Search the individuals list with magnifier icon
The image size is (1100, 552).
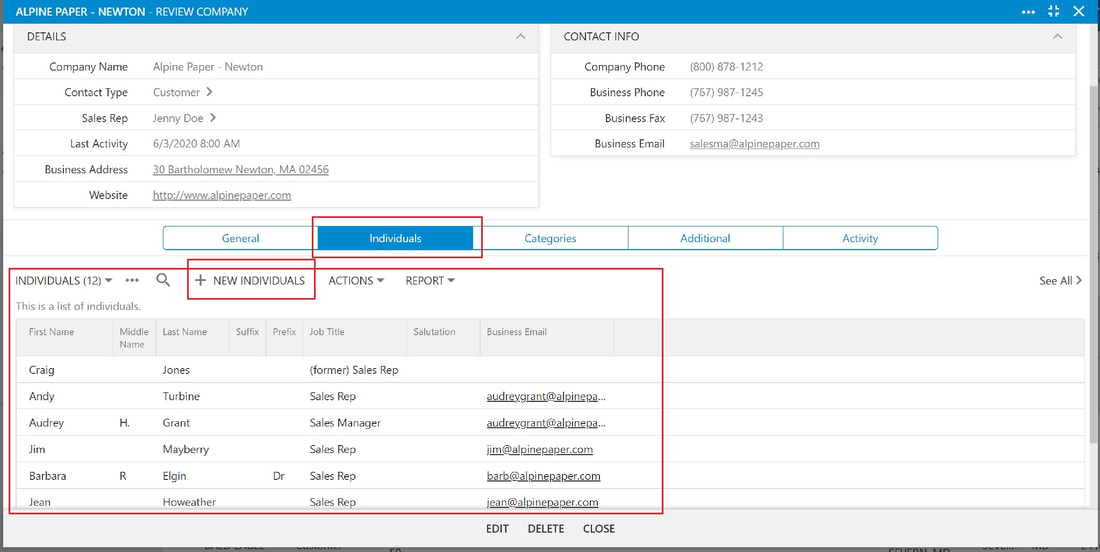163,280
